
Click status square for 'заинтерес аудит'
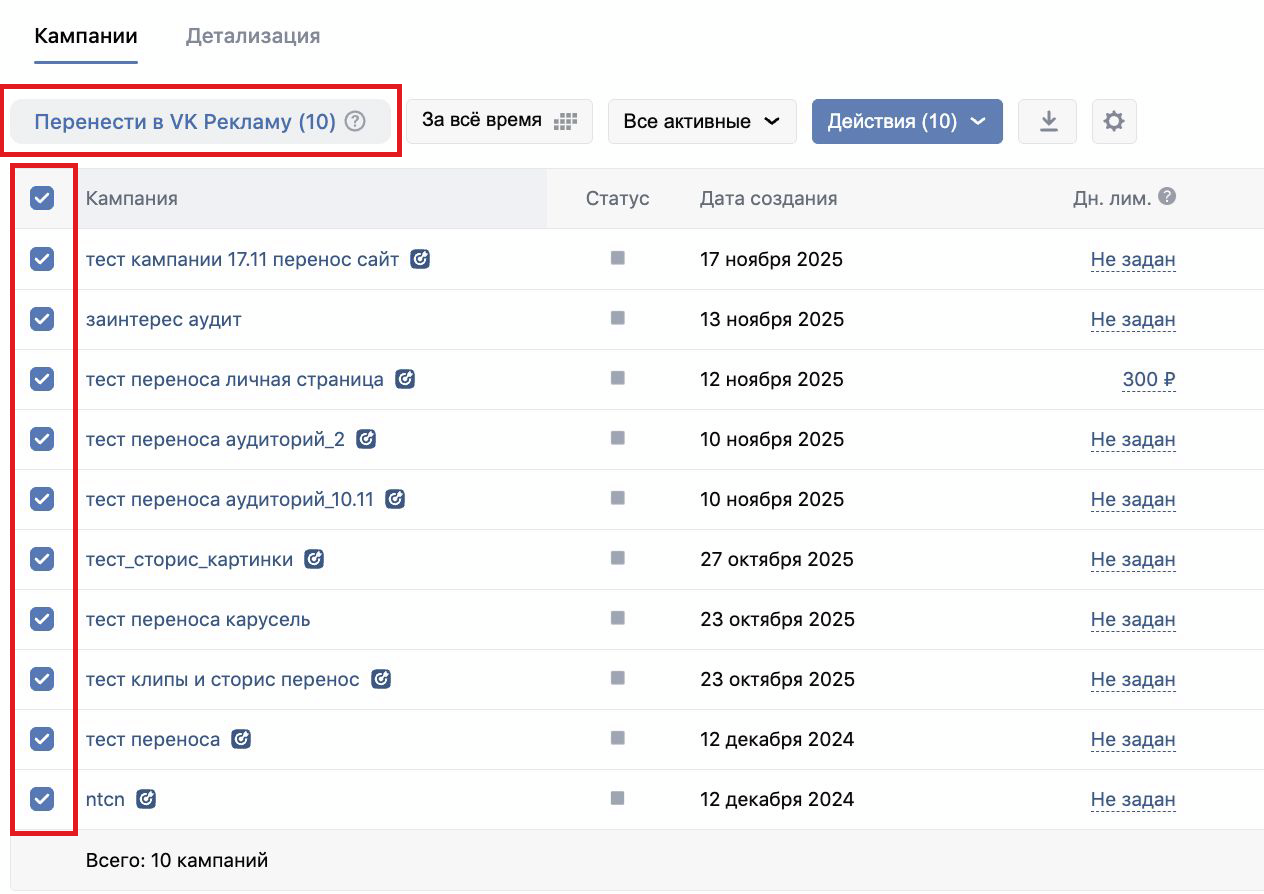point(617,318)
